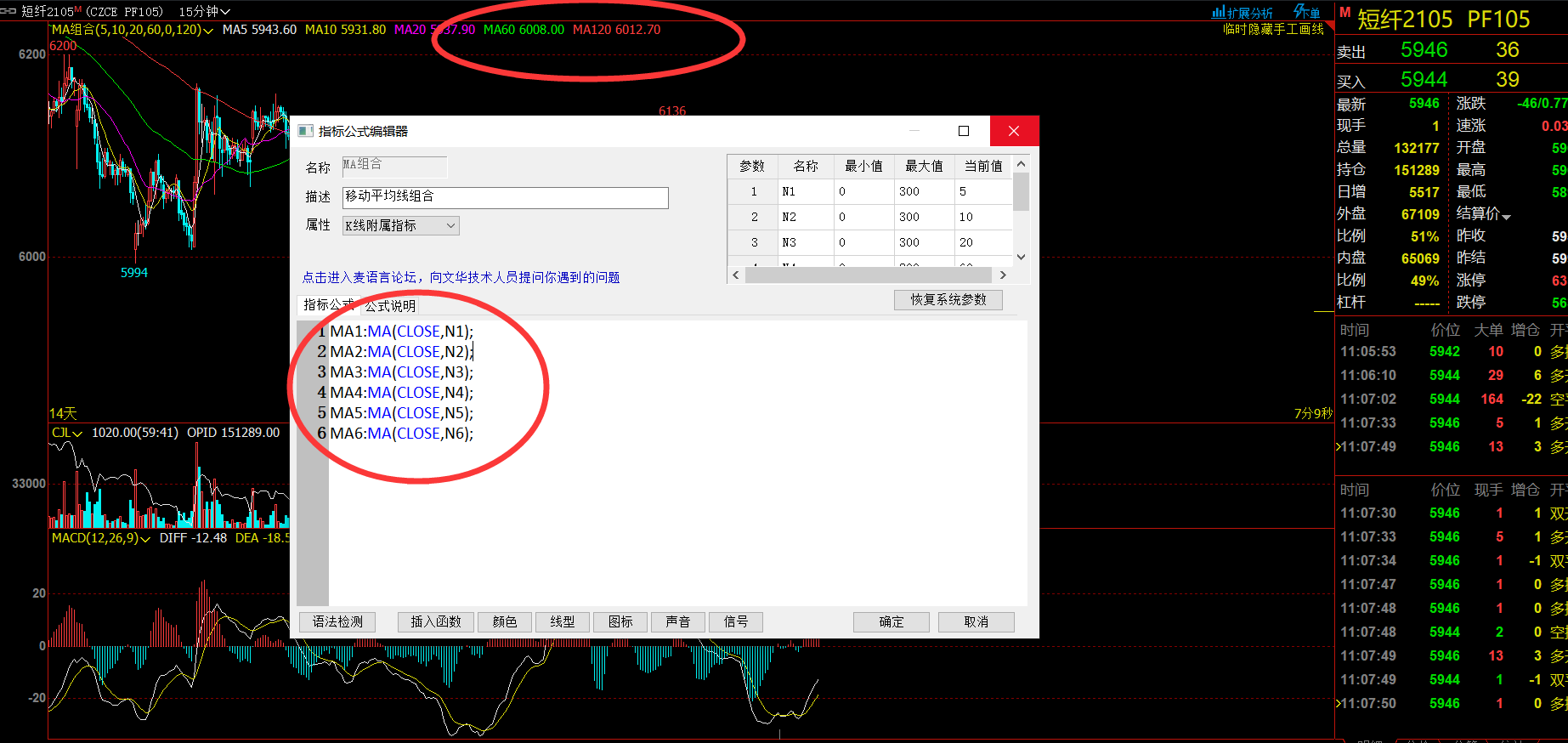Image resolution: width=1568 pixels, height=743 pixels.
Task: Click formula line MA1:MA(CLOSE,N1);
Action: click(x=401, y=332)
